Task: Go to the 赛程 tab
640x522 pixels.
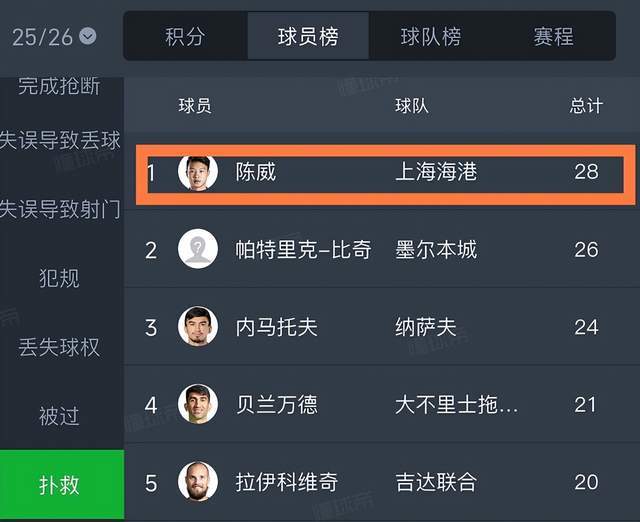Action: (553, 37)
